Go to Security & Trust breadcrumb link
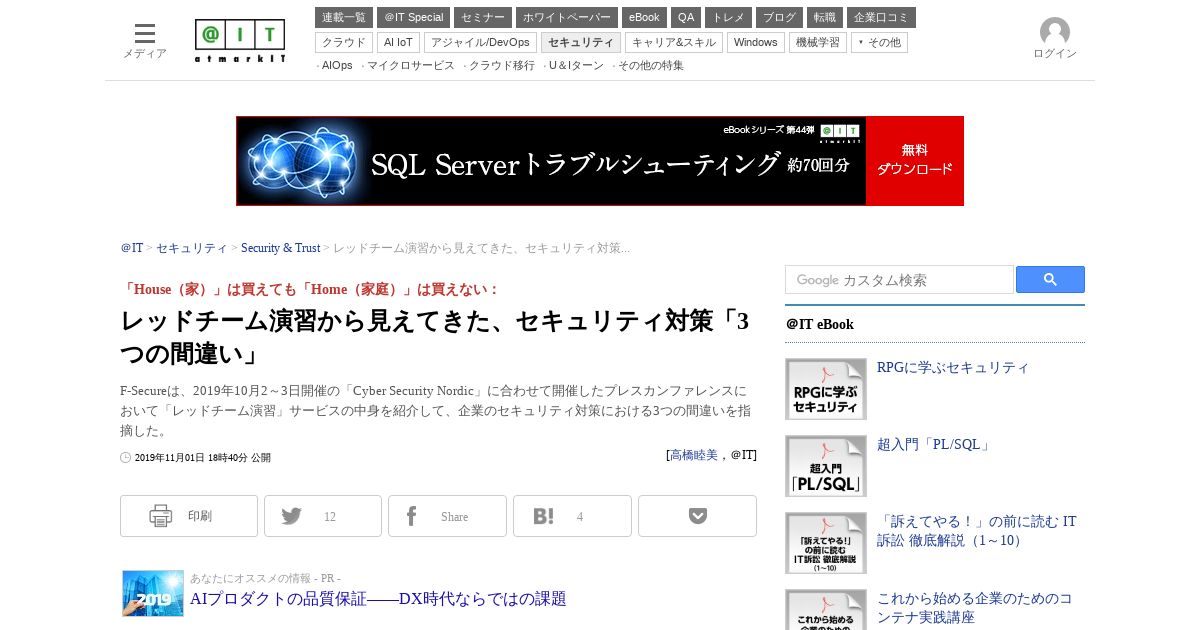The width and height of the screenshot is (1200, 630). (280, 248)
